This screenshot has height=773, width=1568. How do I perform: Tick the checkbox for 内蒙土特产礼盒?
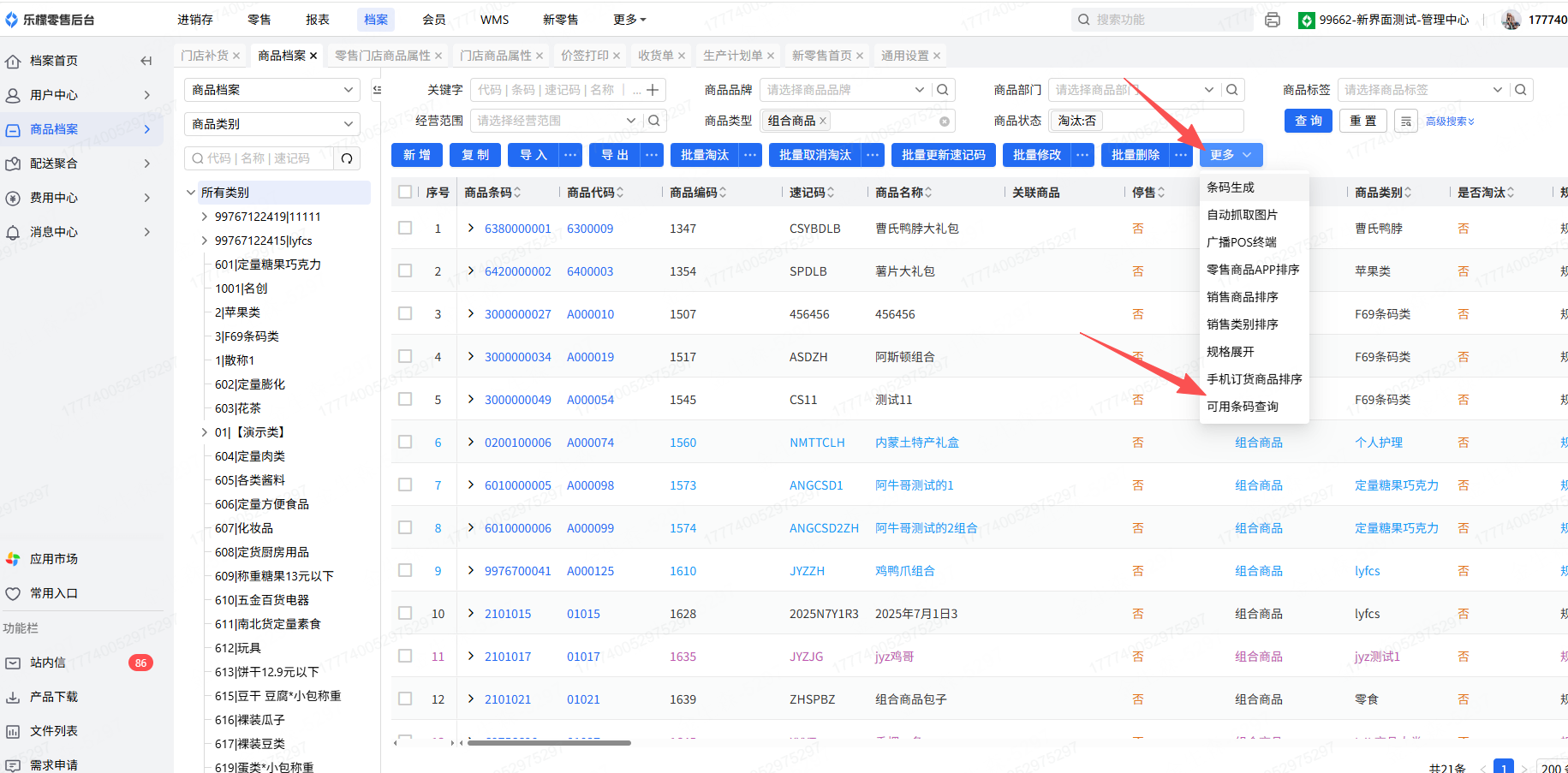tap(406, 443)
